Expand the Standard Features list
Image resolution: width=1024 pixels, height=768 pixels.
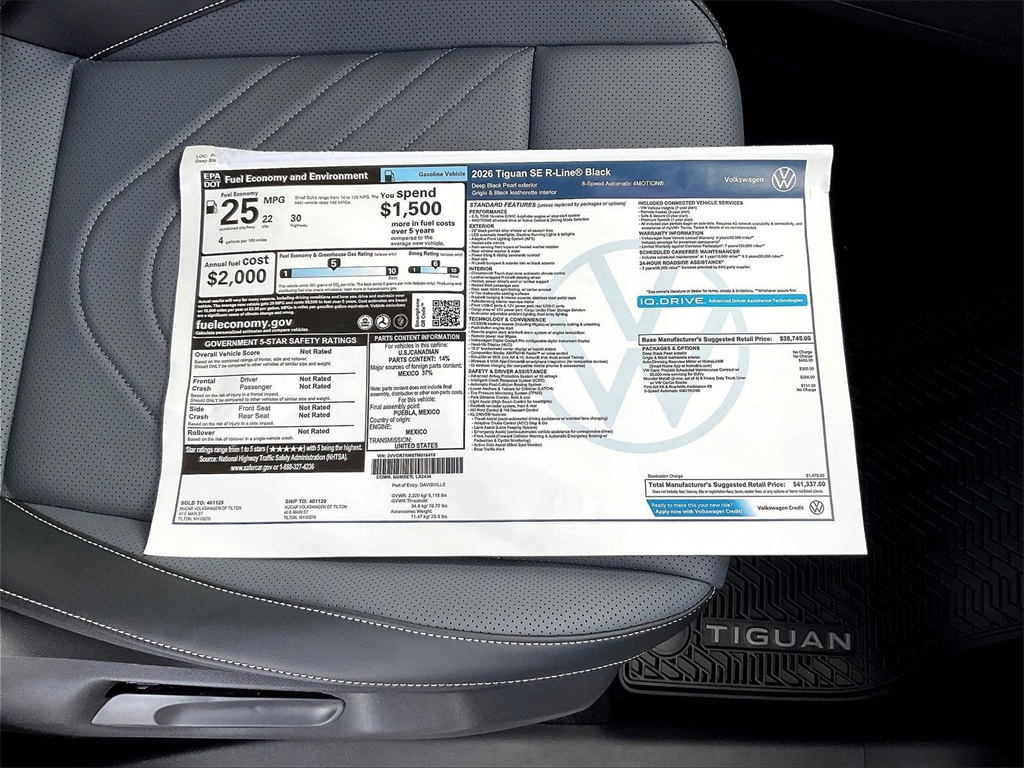500,202
